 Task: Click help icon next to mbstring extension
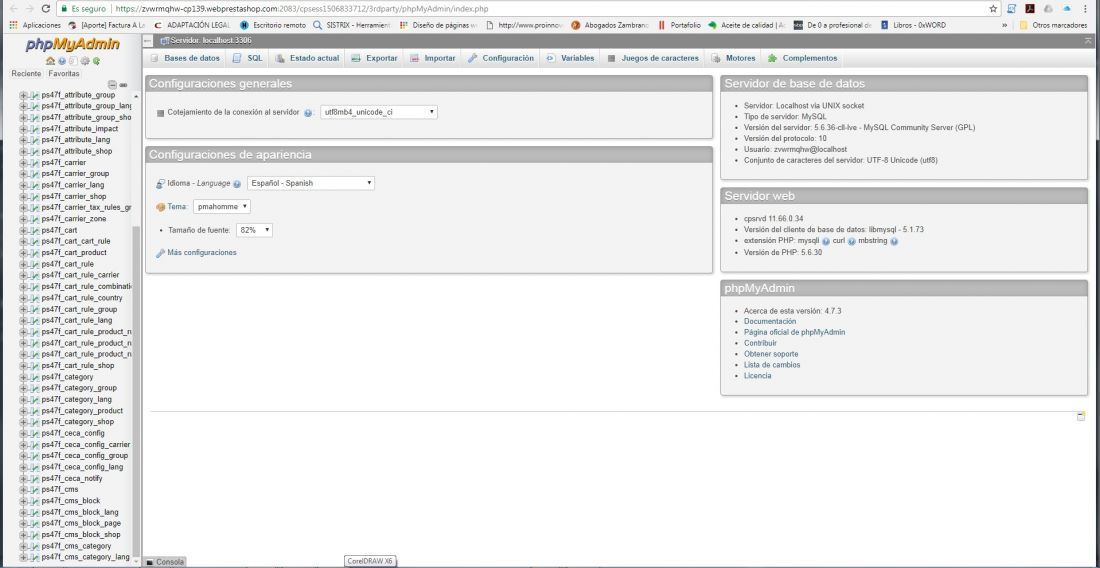(x=894, y=241)
